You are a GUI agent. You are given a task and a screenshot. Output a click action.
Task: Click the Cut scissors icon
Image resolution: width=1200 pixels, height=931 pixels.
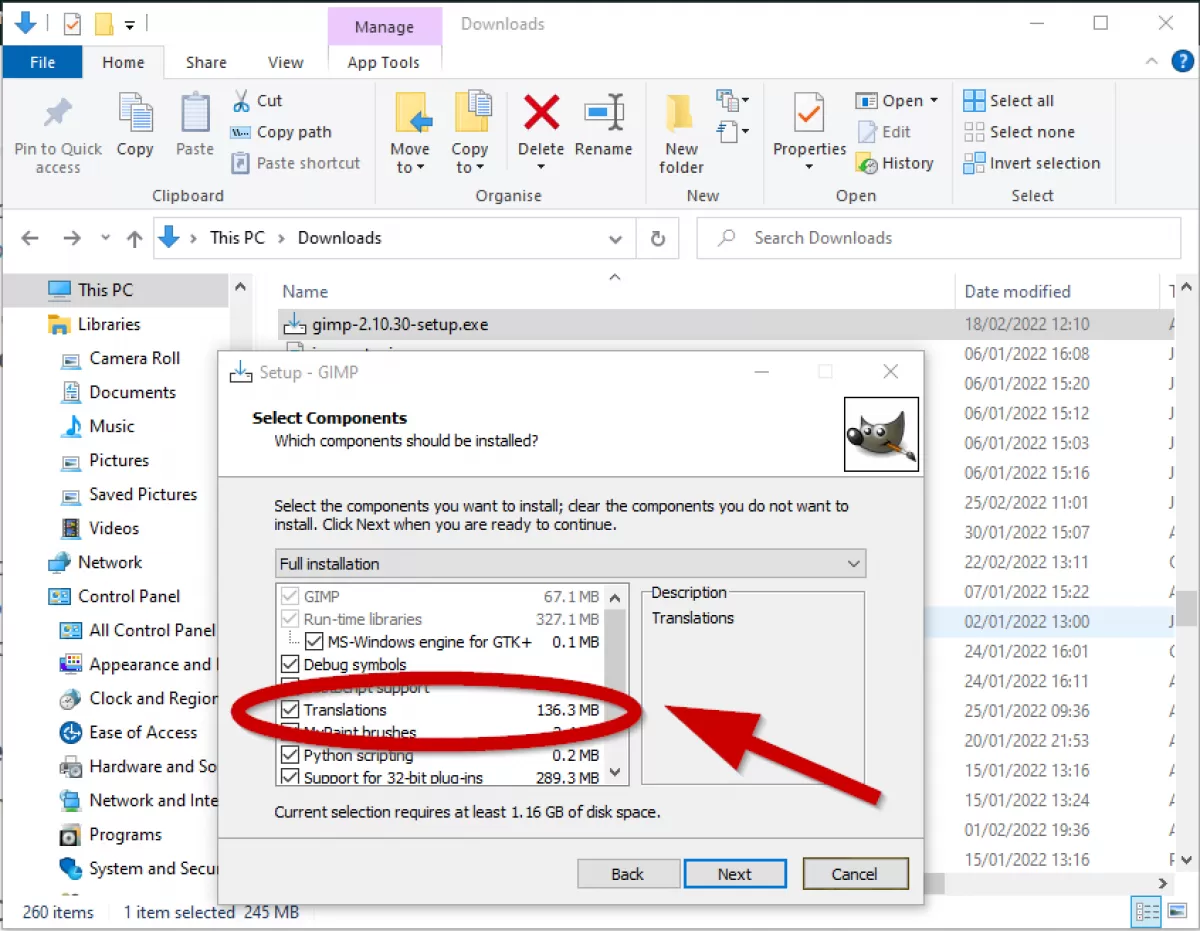point(242,101)
